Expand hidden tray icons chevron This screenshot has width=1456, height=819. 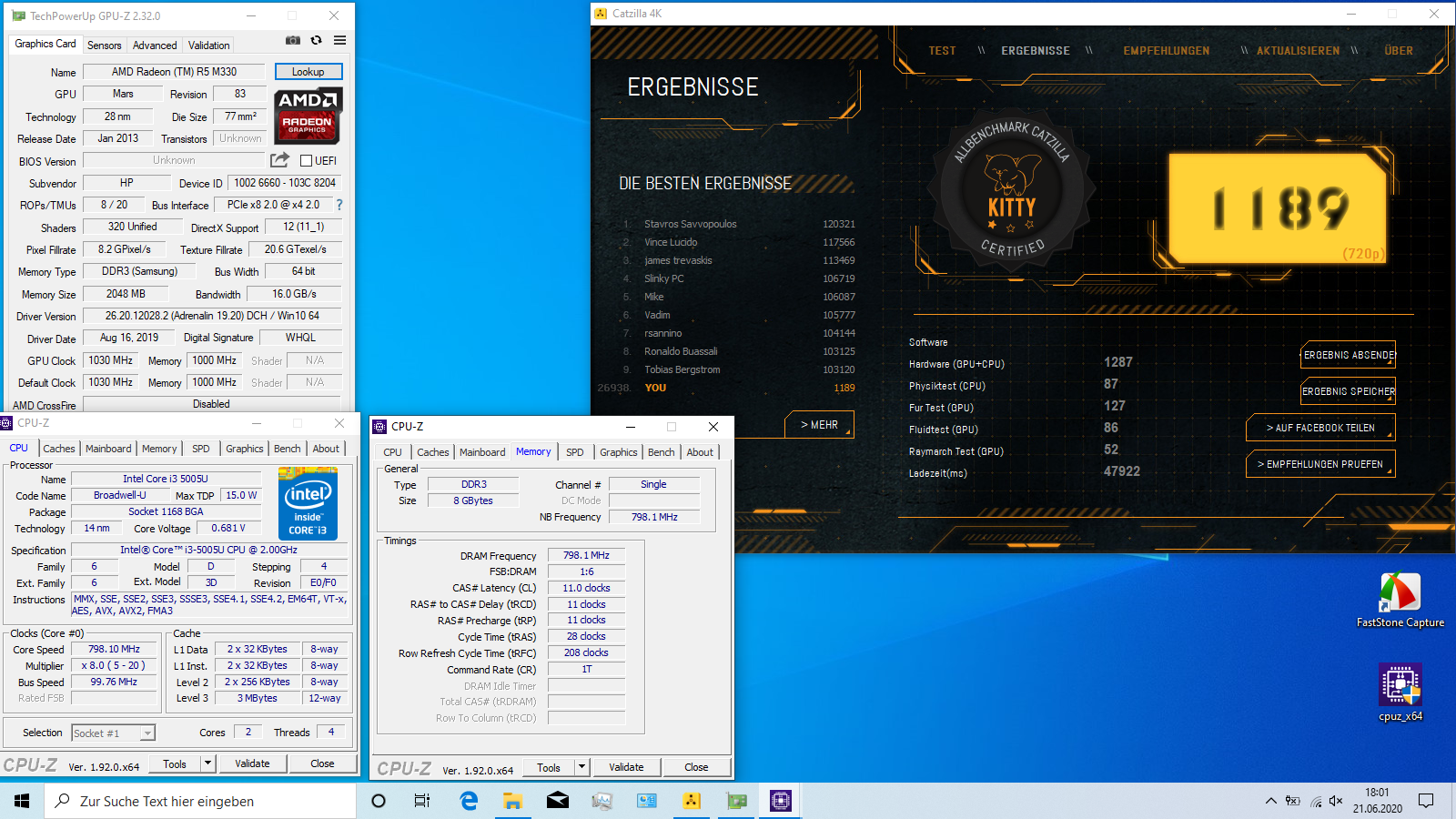tap(1270, 801)
